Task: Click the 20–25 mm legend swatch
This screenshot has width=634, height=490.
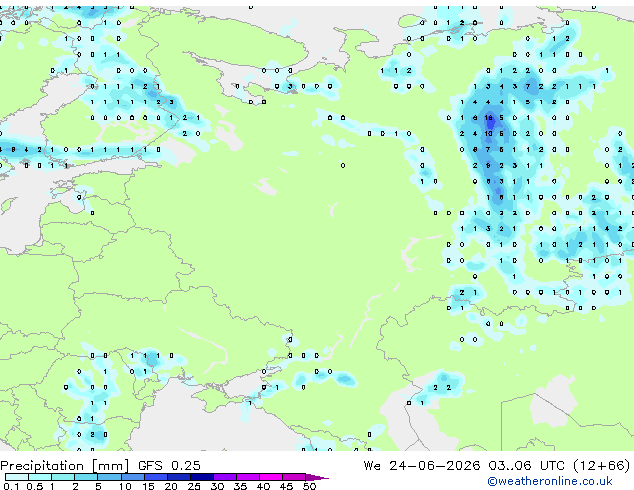Action: pyautogui.click(x=178, y=477)
